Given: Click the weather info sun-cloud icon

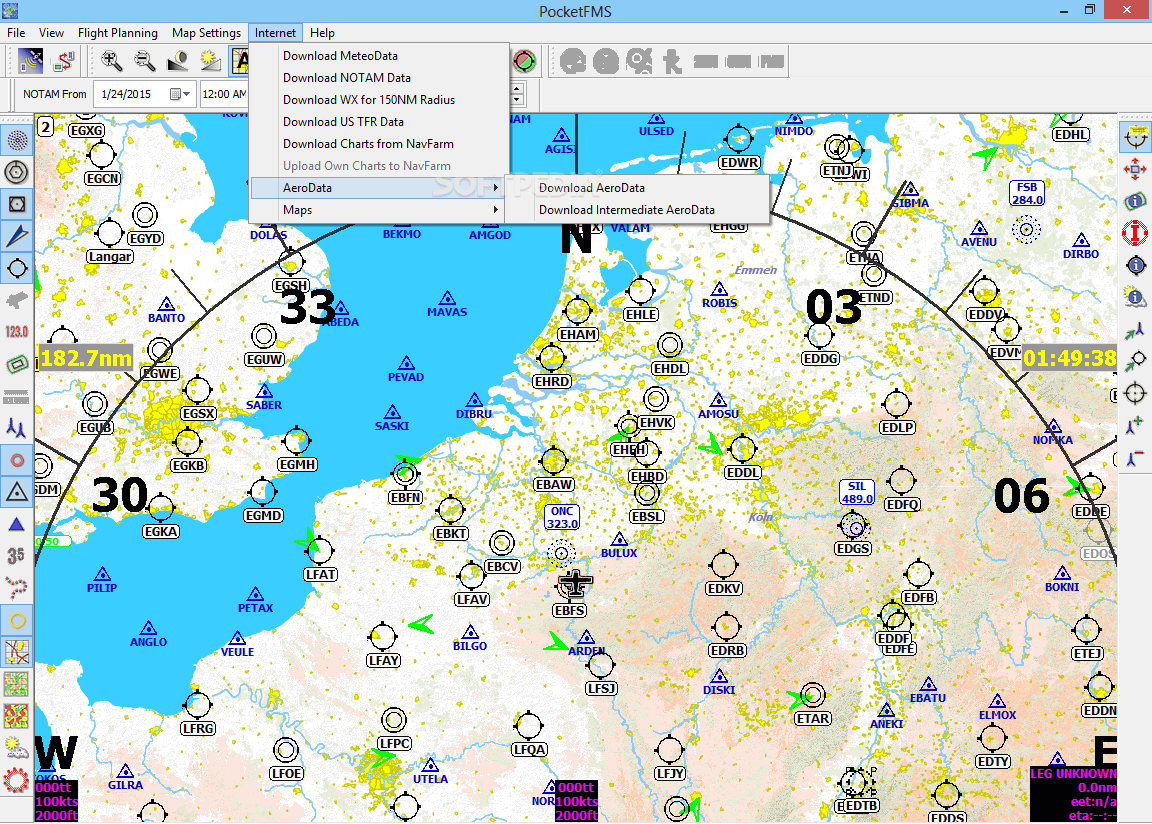Looking at the screenshot, I should [x=1135, y=297].
